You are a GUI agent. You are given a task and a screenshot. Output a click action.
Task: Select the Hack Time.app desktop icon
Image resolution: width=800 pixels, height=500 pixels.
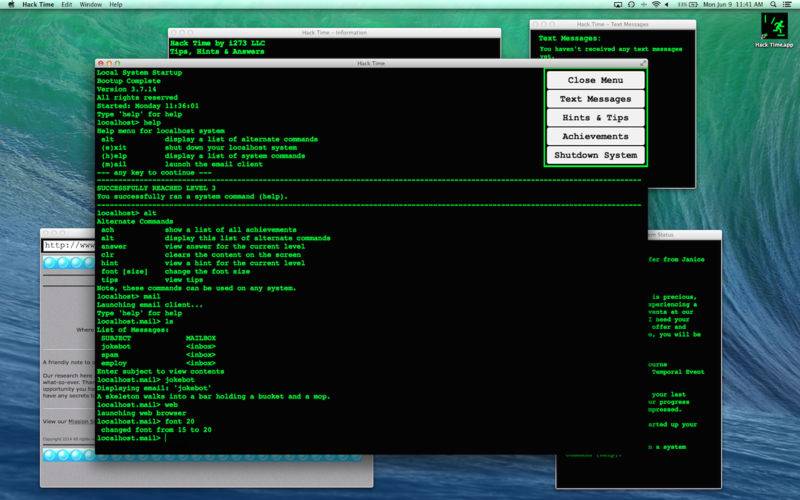click(774, 30)
